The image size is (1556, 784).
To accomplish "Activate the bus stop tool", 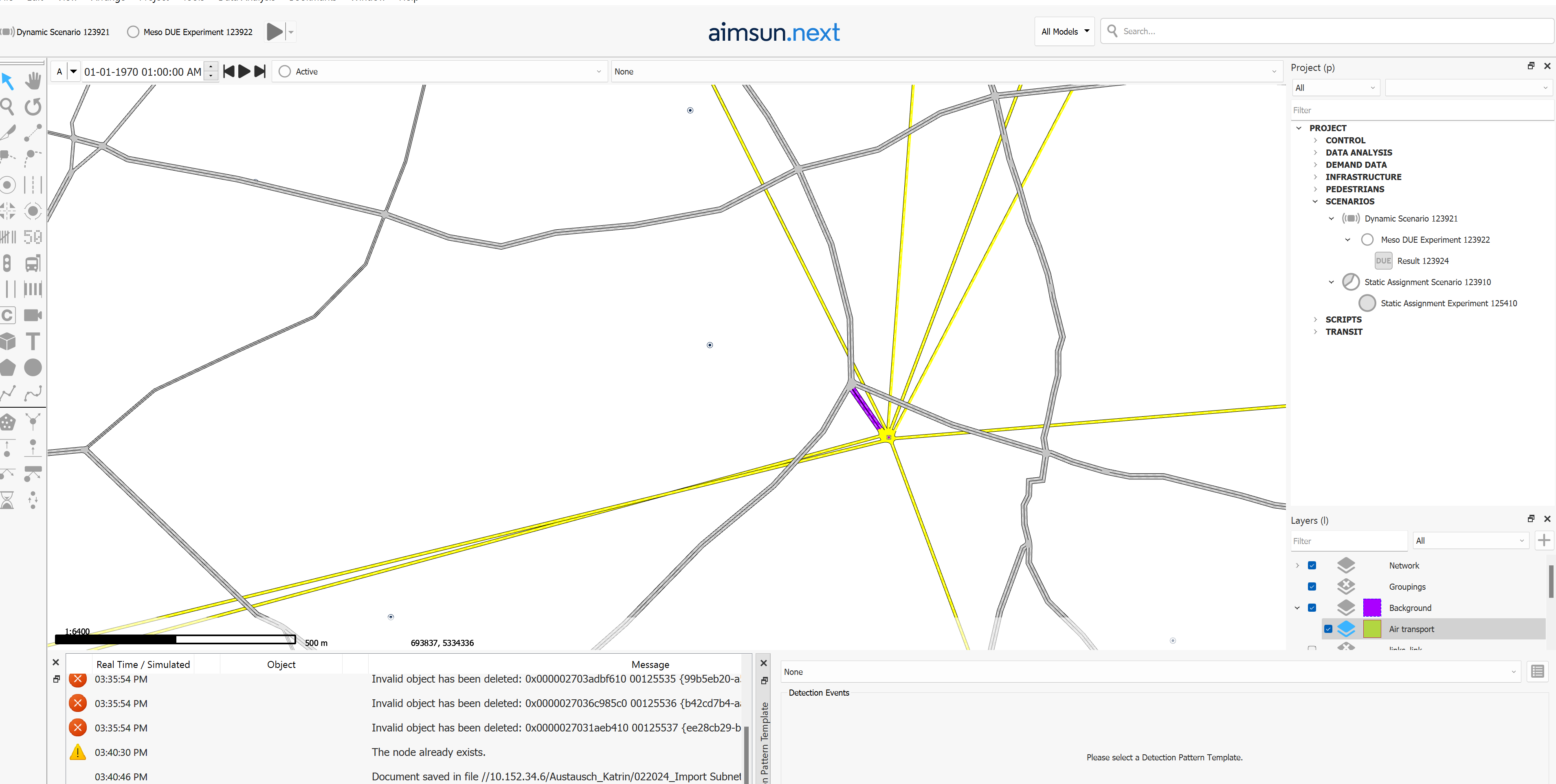I will (x=33, y=263).
